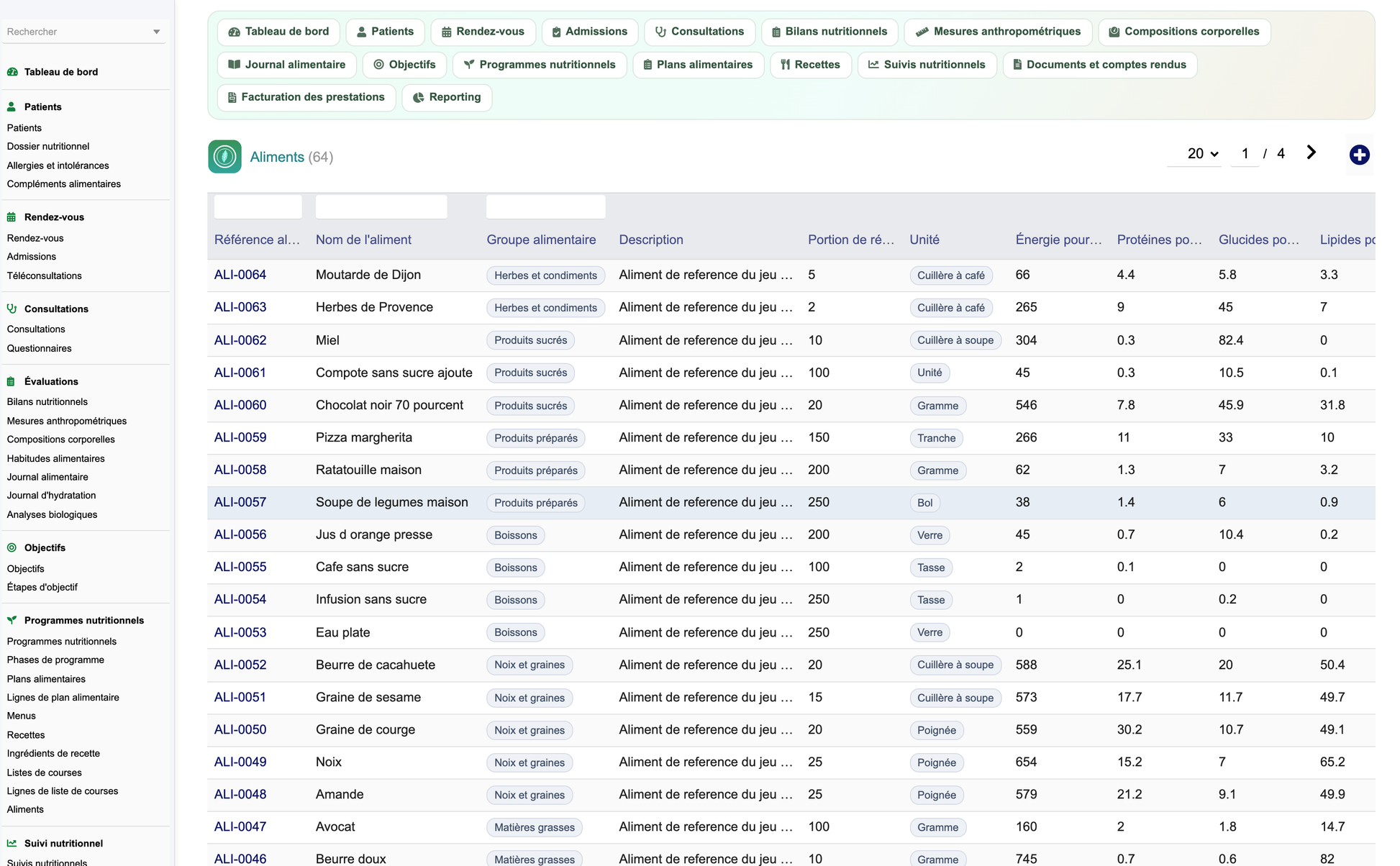
Task: Open record ALI-0064
Action: [240, 275]
